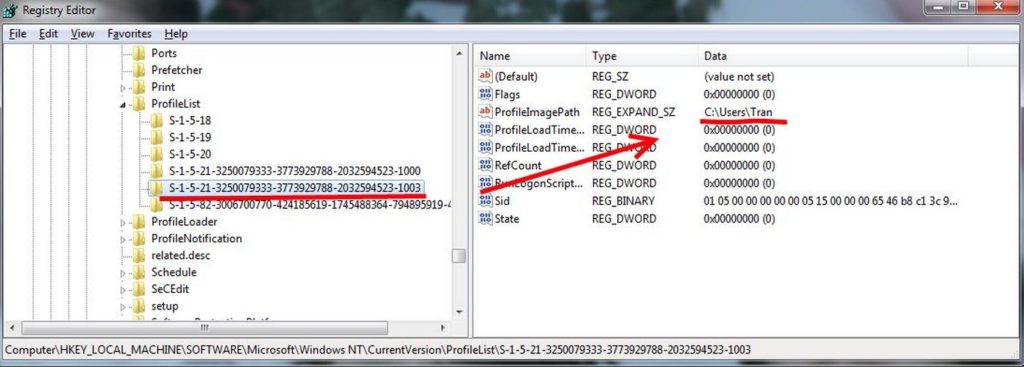Click the Registry Editor app icon in title bar

[10, 10]
